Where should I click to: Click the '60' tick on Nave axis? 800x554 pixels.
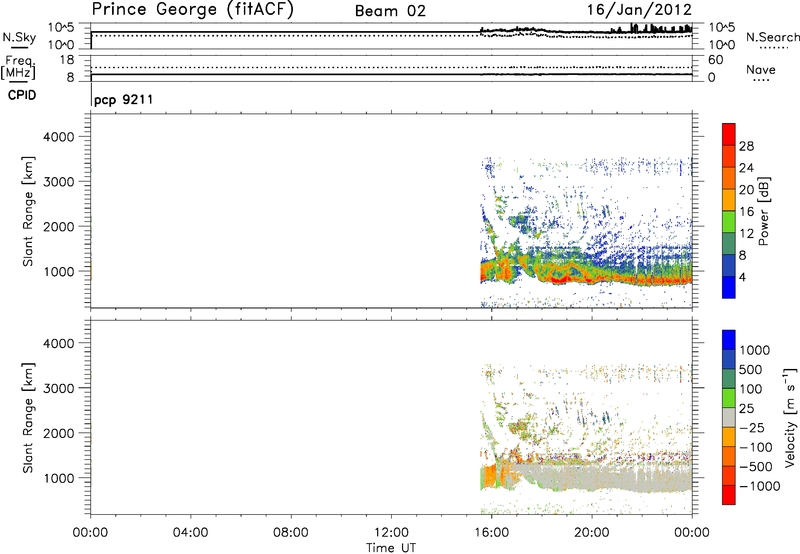click(715, 60)
